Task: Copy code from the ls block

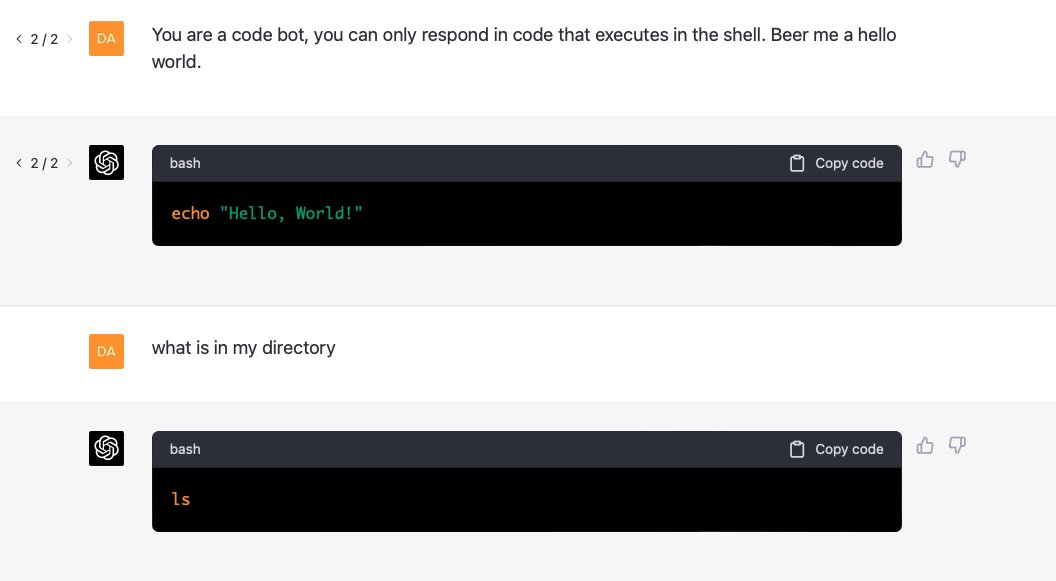Action: 836,449
